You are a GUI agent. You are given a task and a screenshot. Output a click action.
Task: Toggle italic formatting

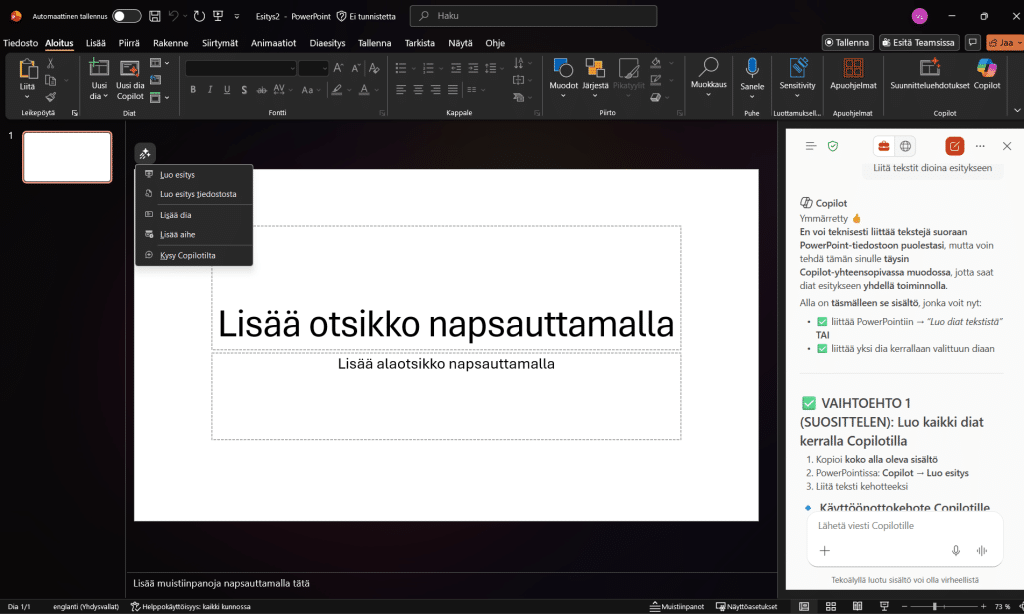click(211, 90)
